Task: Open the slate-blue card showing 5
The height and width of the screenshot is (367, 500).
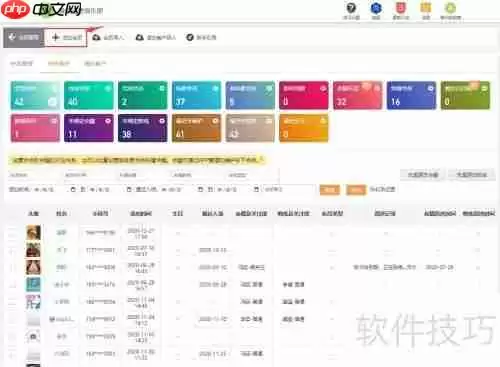Action: click(250, 95)
